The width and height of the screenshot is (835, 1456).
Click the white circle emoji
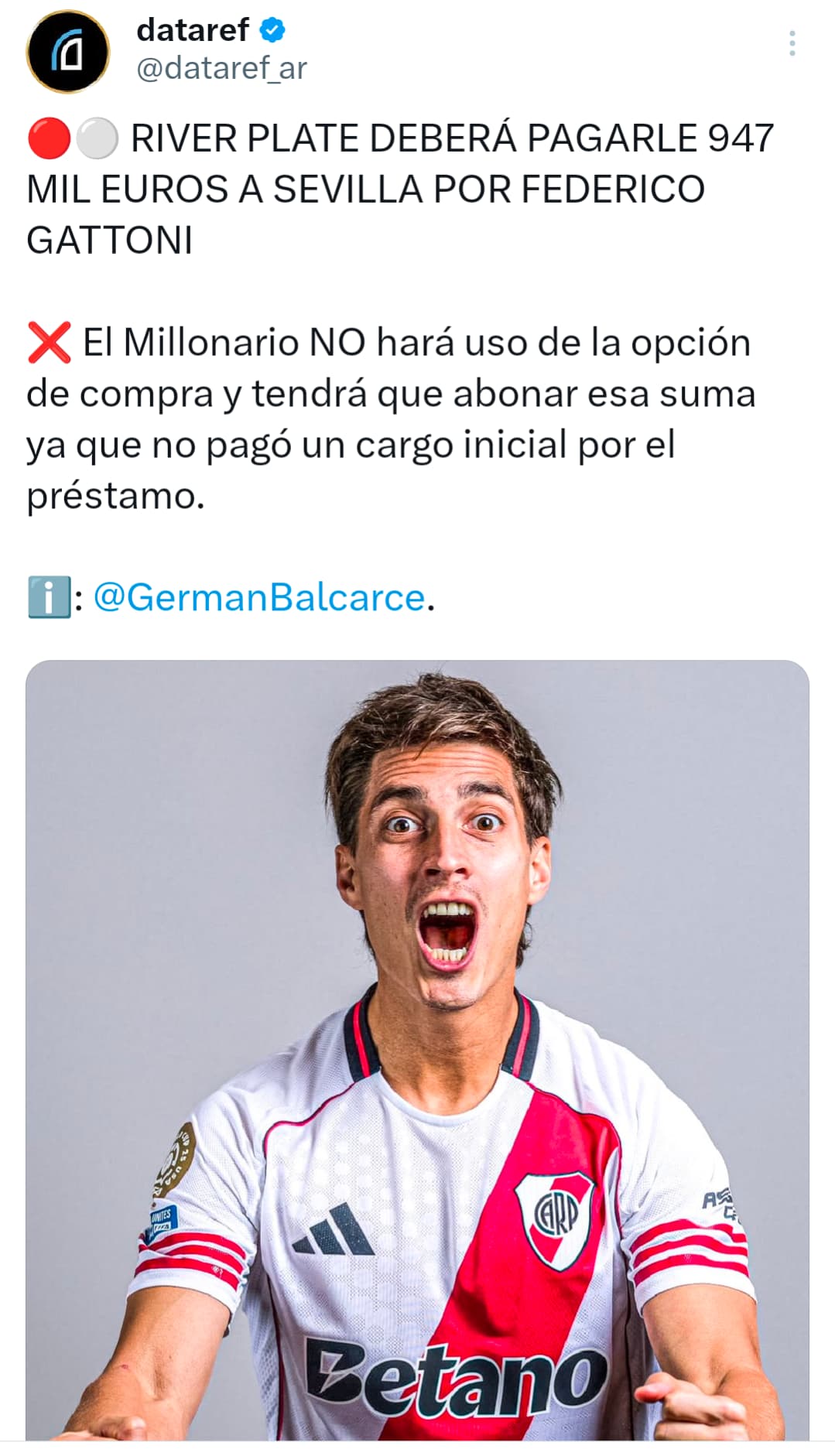(x=97, y=139)
